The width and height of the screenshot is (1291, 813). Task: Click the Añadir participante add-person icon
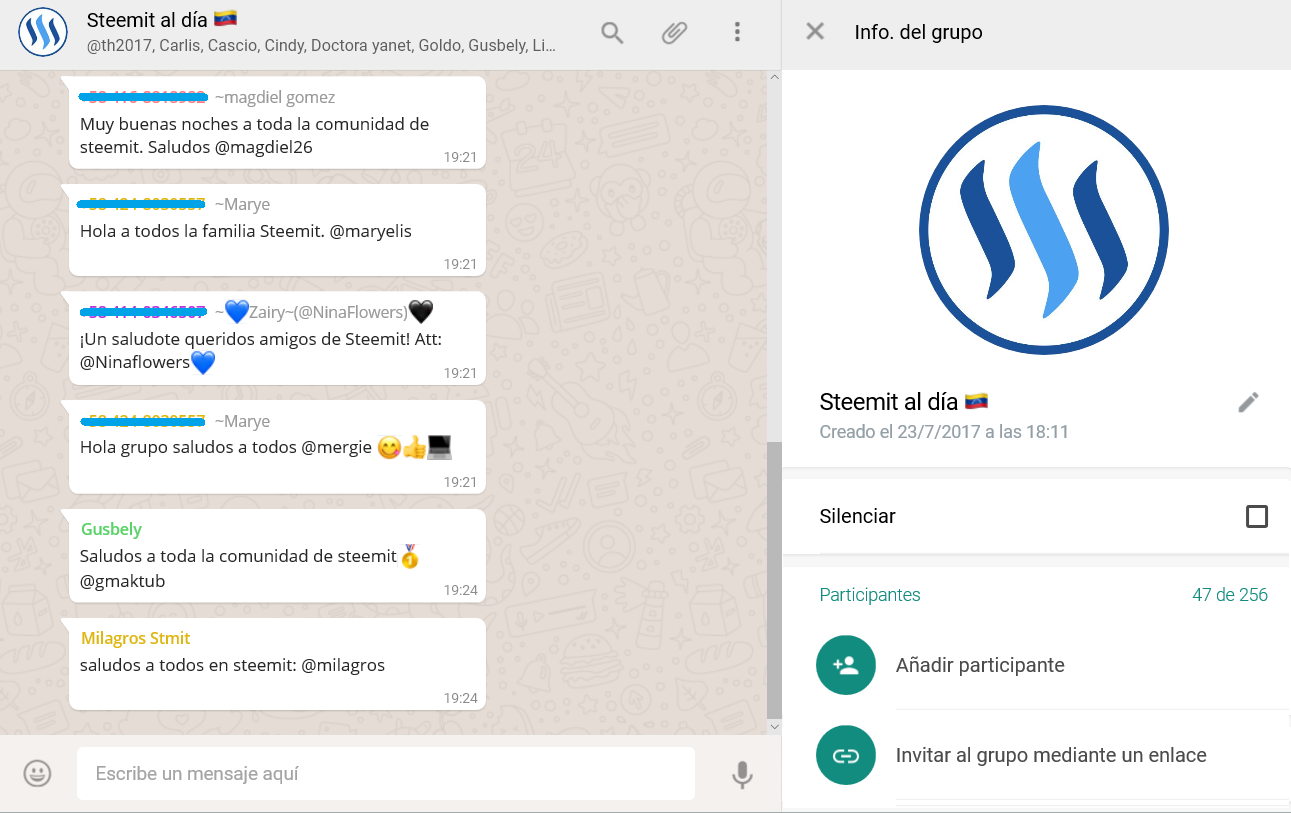click(x=846, y=665)
